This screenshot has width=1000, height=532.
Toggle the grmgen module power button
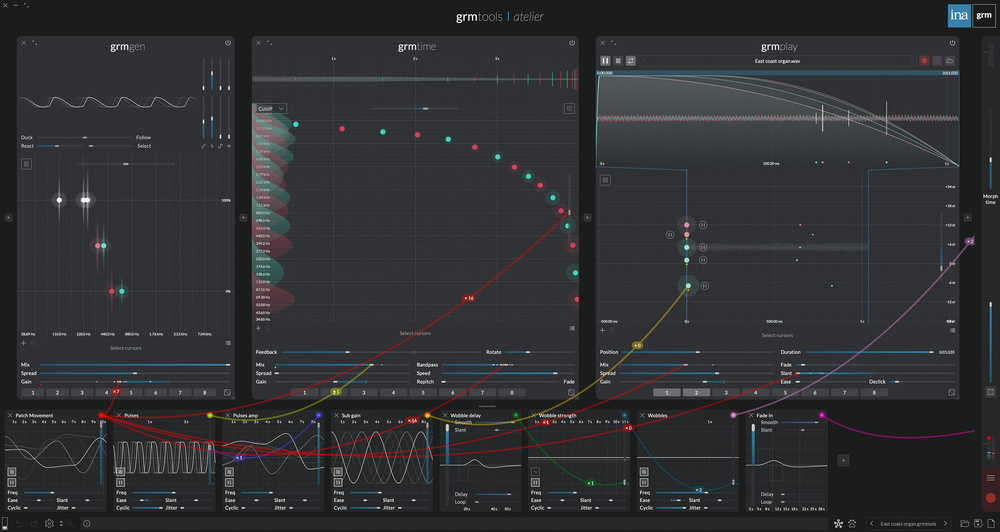click(x=228, y=43)
